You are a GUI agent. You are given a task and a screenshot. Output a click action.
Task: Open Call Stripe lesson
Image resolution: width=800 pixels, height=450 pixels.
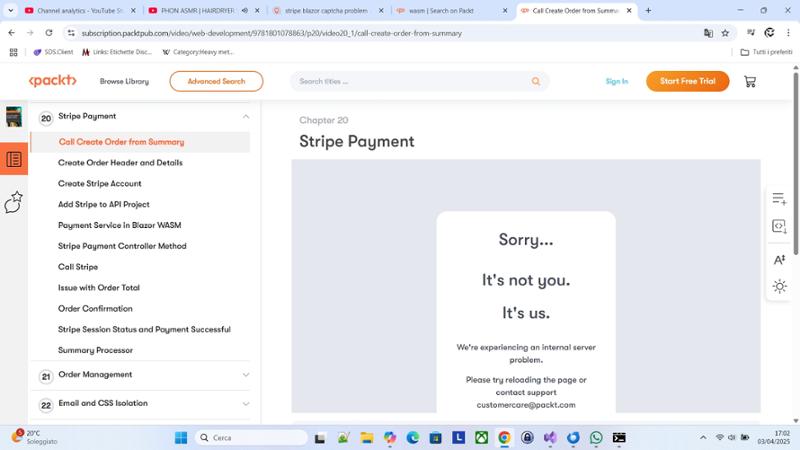coord(78,267)
